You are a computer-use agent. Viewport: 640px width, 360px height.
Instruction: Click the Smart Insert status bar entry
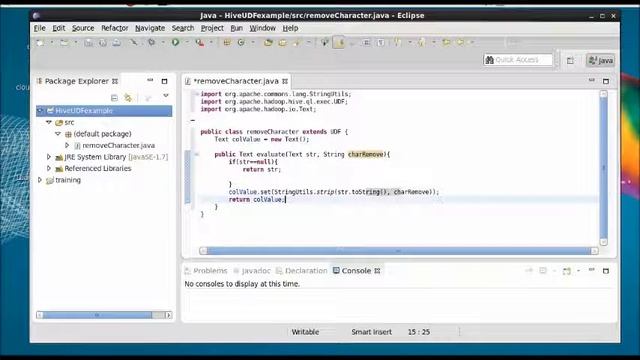(371, 332)
